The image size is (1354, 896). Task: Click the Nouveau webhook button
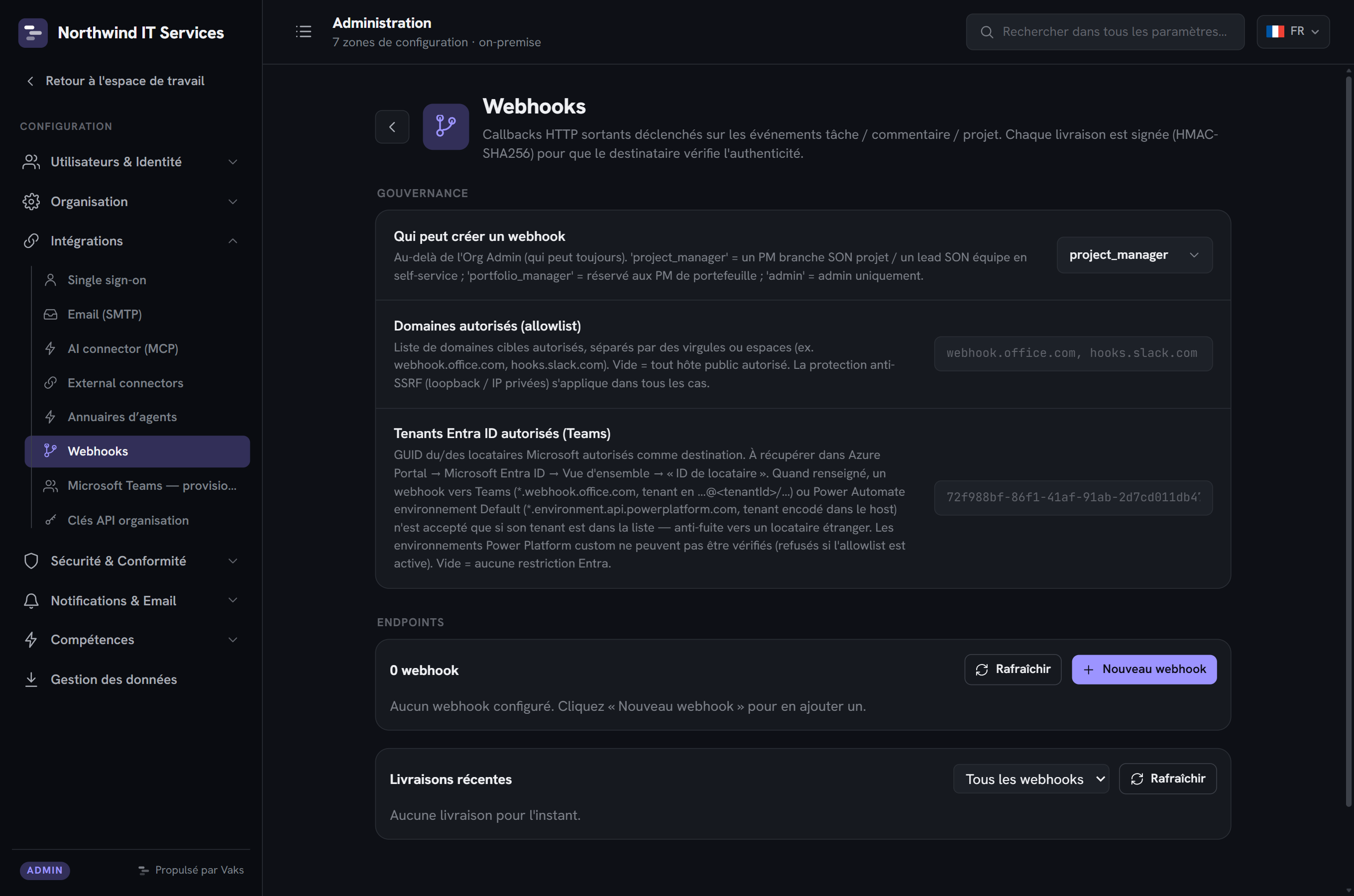coord(1144,669)
